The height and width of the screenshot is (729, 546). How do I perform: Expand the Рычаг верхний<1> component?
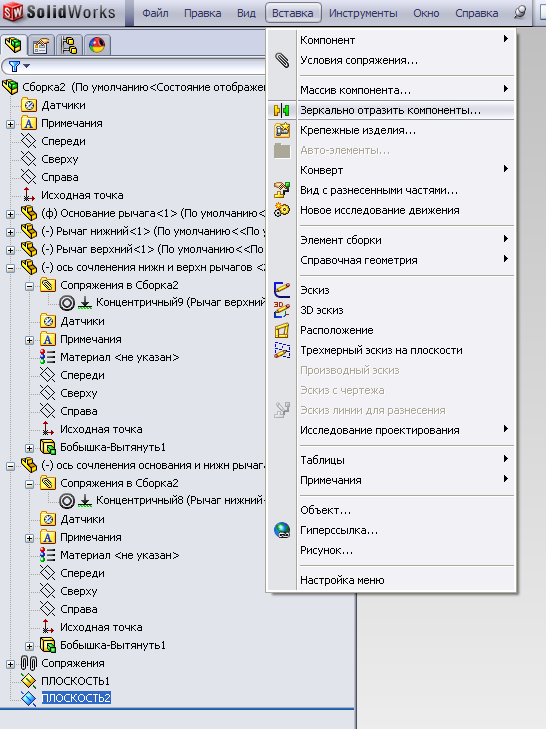coord(10,250)
